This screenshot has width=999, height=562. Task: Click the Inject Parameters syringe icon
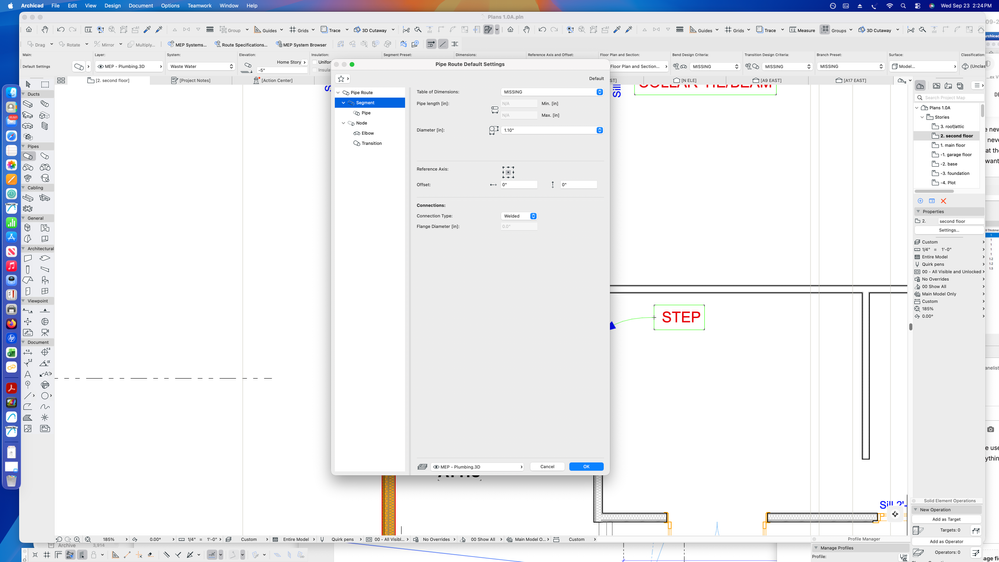coord(159,30)
